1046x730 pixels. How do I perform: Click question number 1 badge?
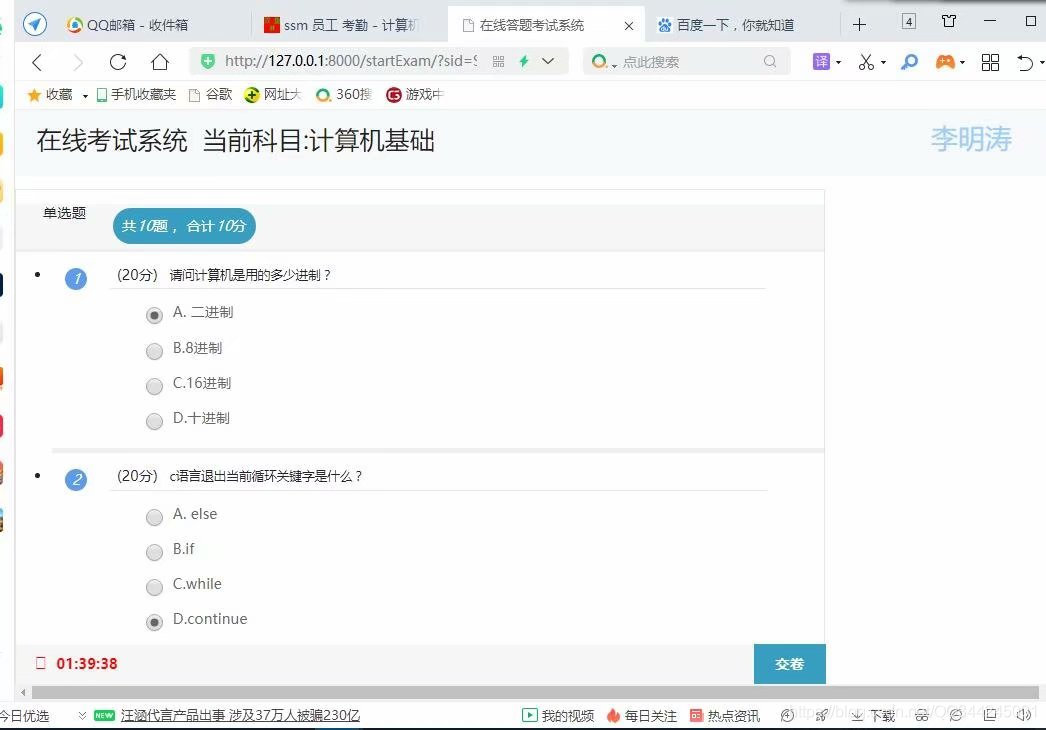(x=76, y=278)
